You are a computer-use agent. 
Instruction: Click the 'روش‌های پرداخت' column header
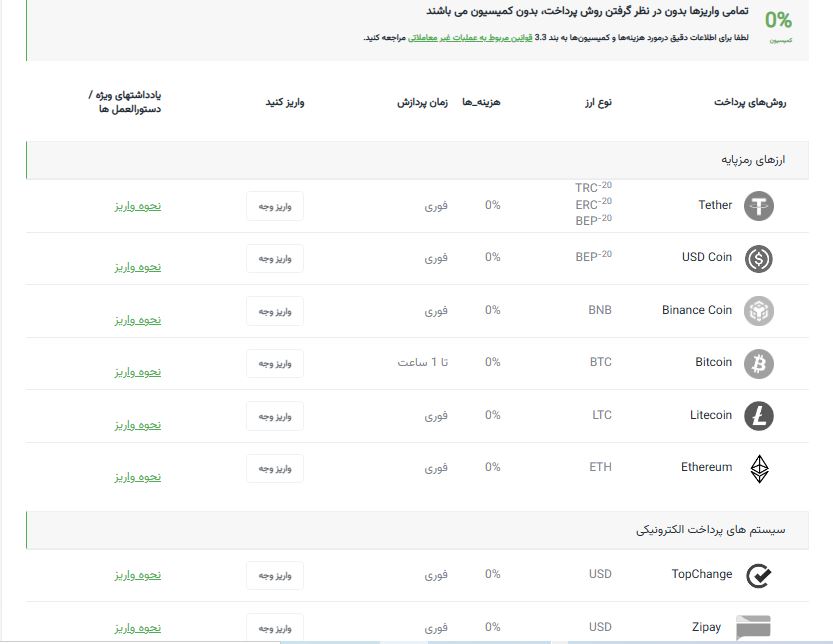(750, 102)
